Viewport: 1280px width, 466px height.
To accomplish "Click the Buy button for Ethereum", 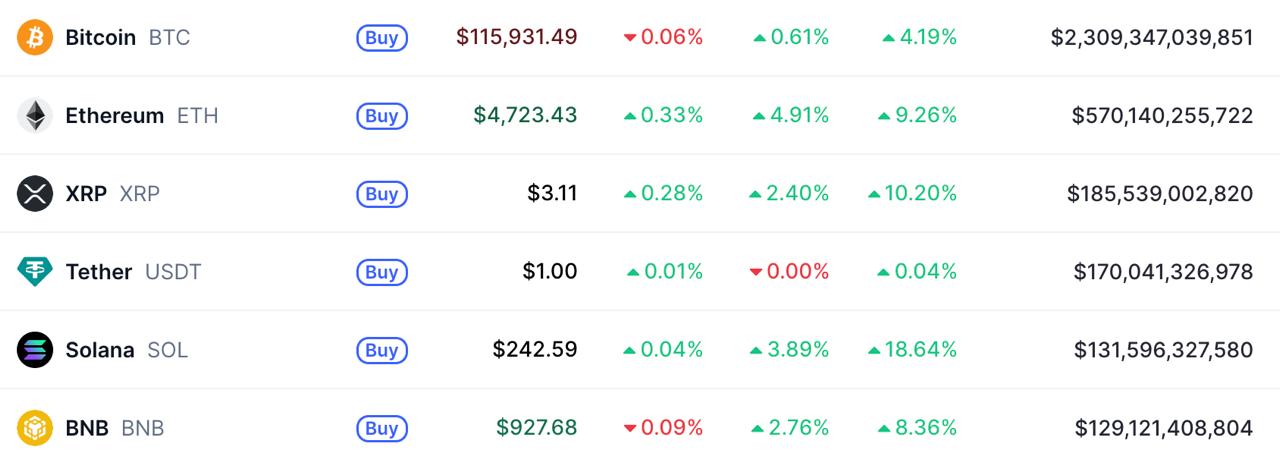I will coord(382,116).
